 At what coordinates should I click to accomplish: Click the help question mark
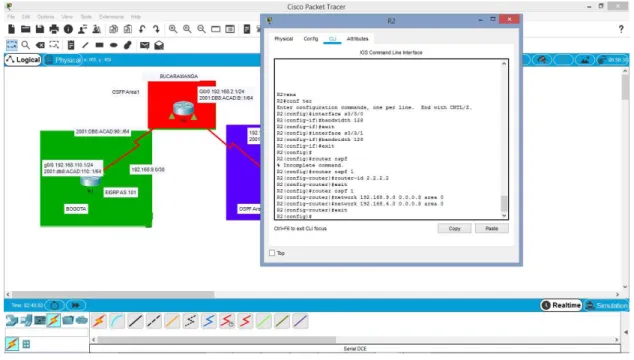coord(621,29)
